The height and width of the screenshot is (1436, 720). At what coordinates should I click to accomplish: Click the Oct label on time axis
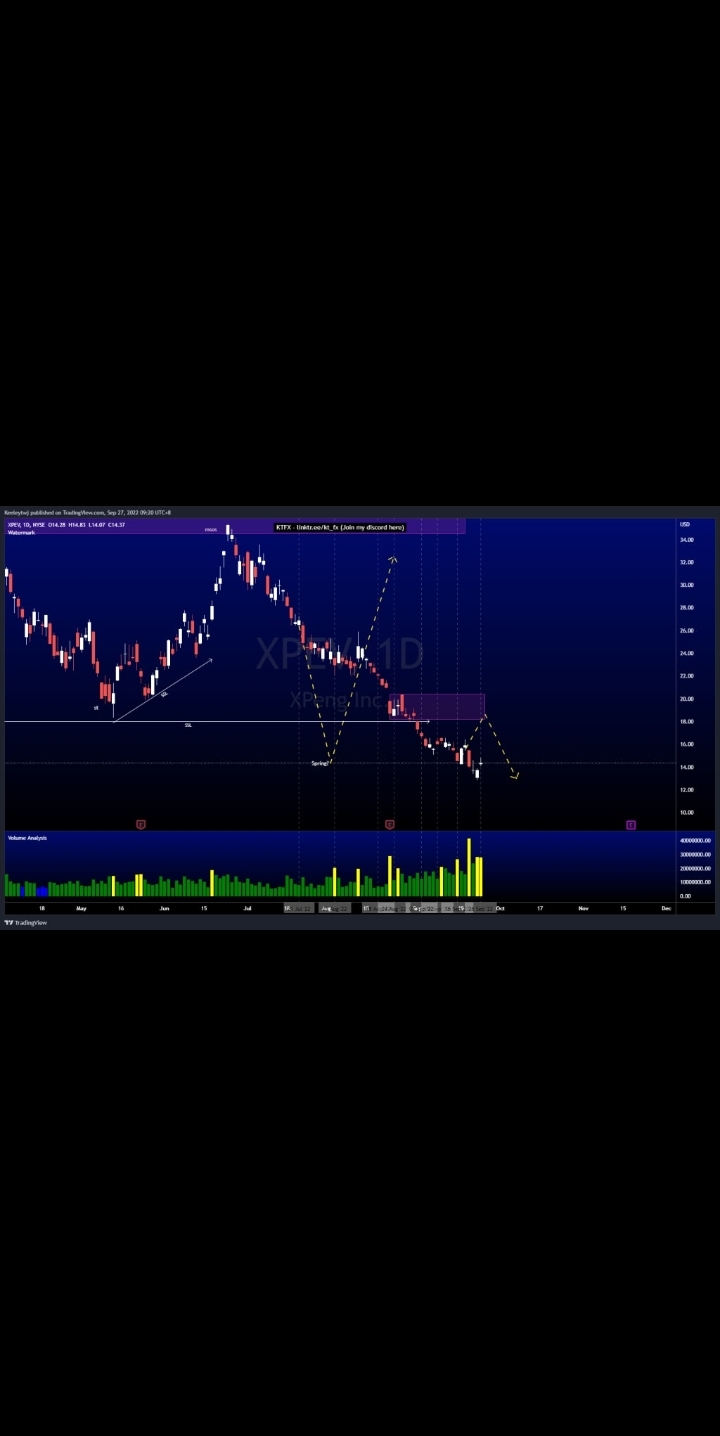click(500, 908)
